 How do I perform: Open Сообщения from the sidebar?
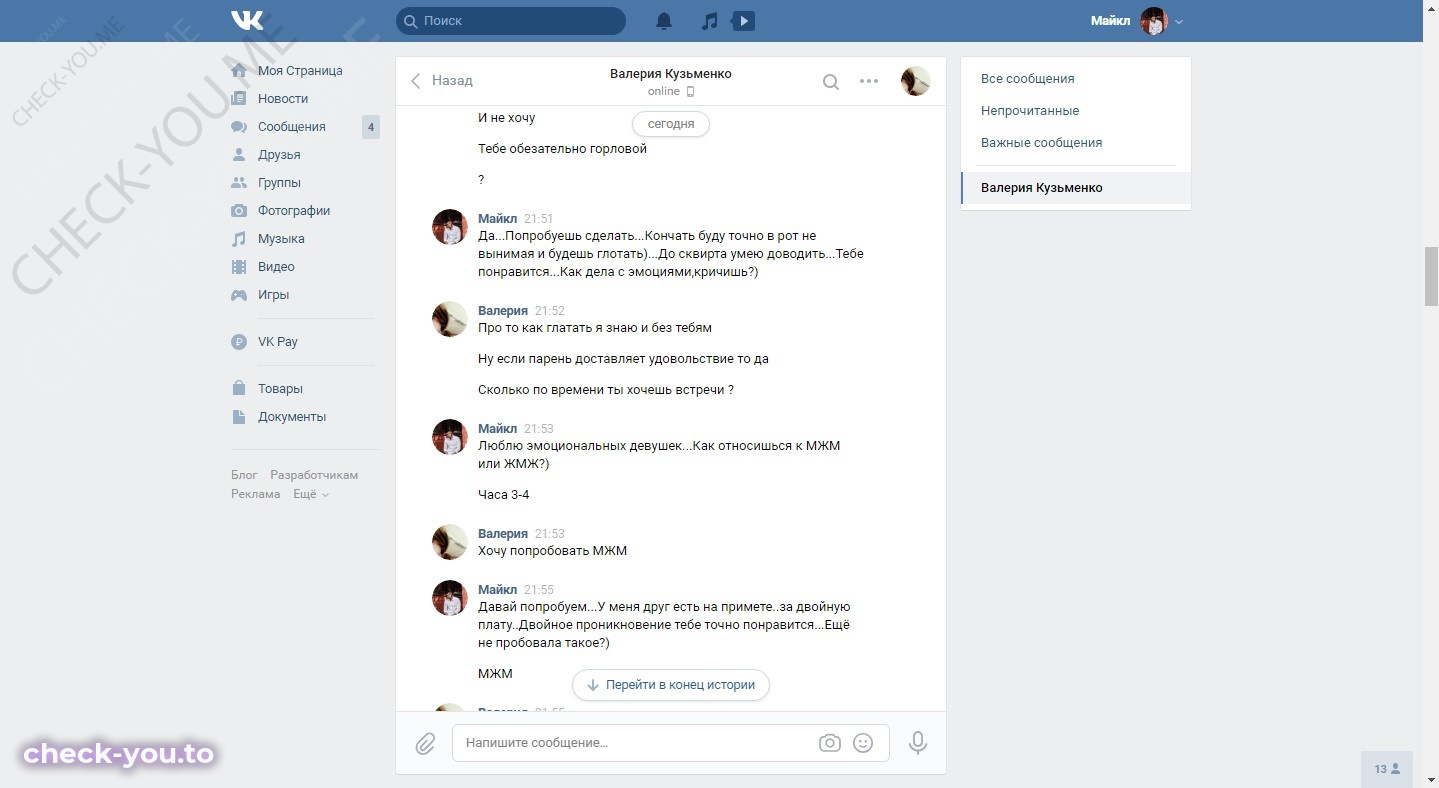tap(292, 127)
